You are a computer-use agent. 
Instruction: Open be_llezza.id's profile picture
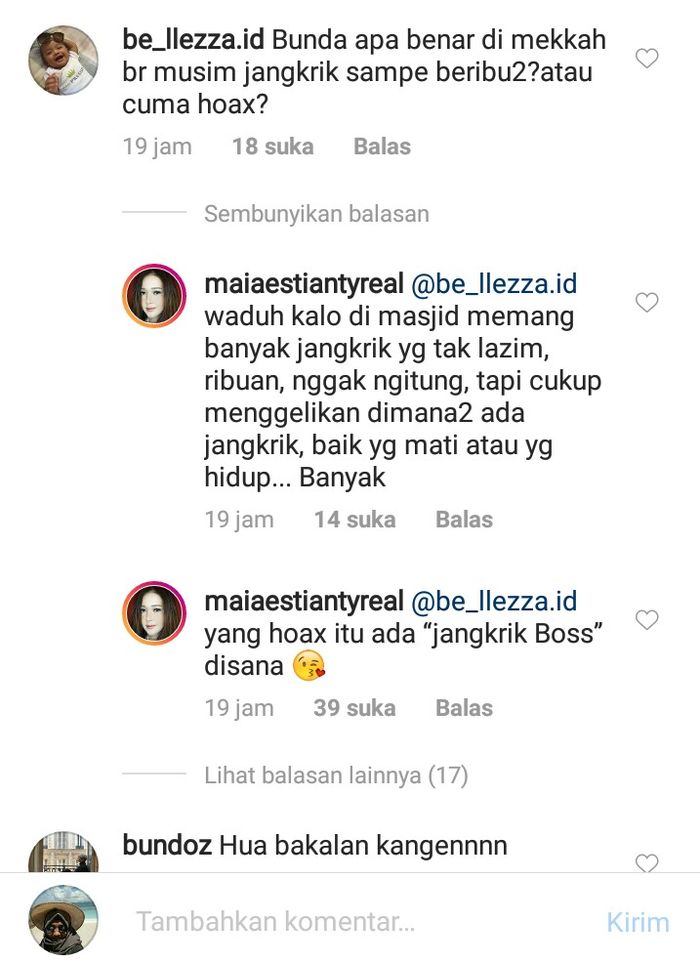tap(63, 60)
